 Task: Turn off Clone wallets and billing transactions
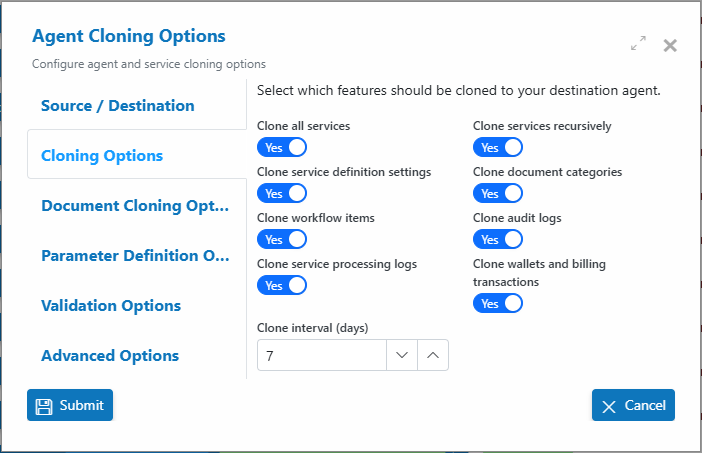498,303
